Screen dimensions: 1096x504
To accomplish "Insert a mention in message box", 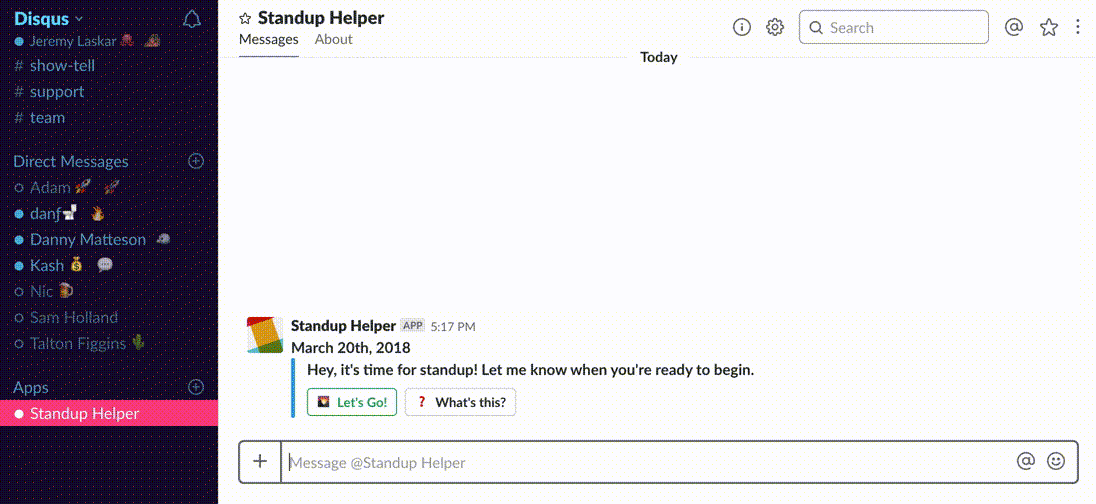I will click(1025, 461).
